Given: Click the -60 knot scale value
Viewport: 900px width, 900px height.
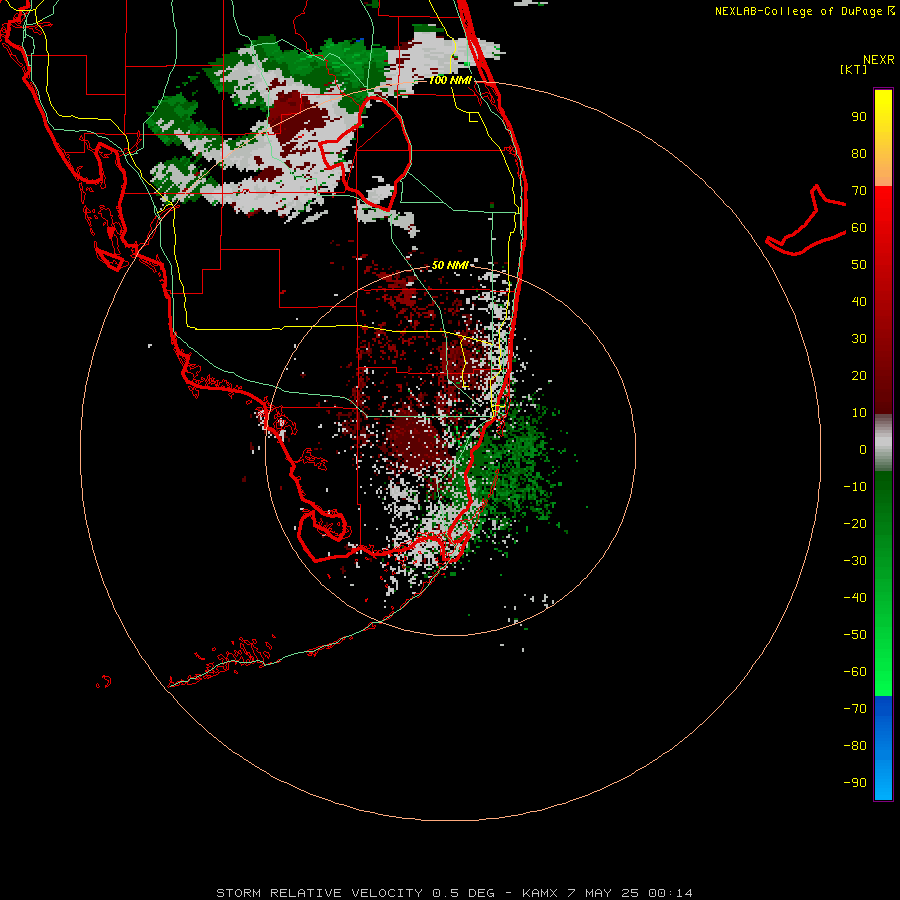Looking at the screenshot, I should pos(855,672).
